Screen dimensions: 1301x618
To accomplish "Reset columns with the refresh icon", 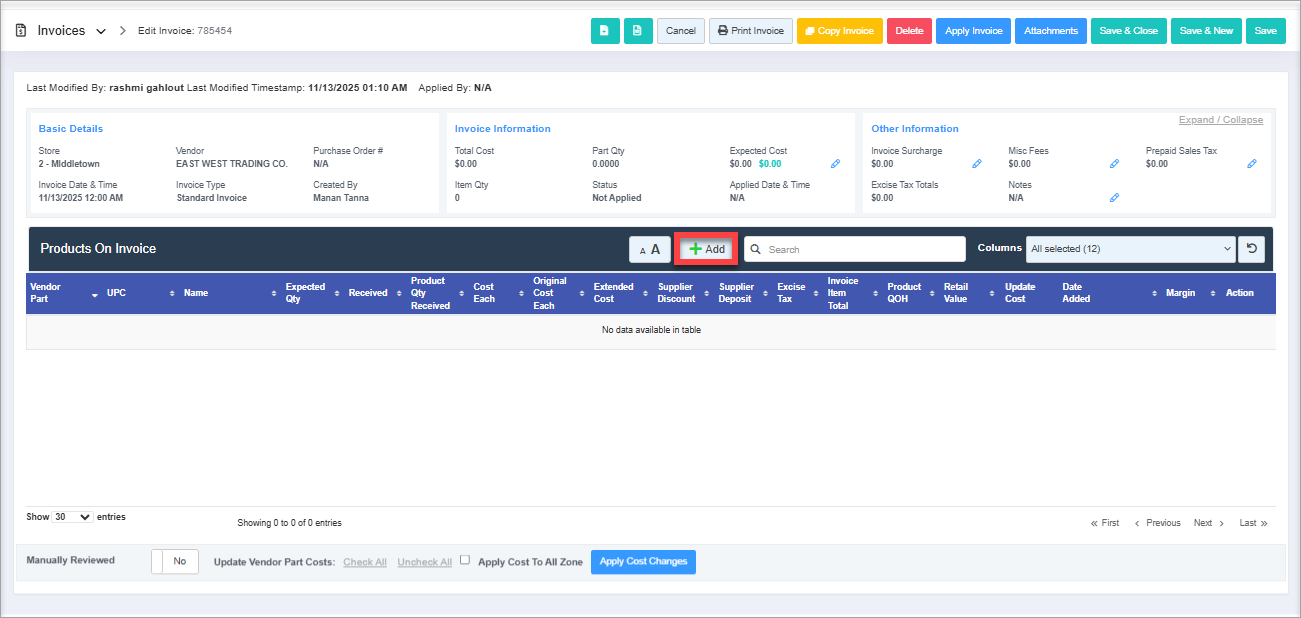I will (x=1251, y=249).
